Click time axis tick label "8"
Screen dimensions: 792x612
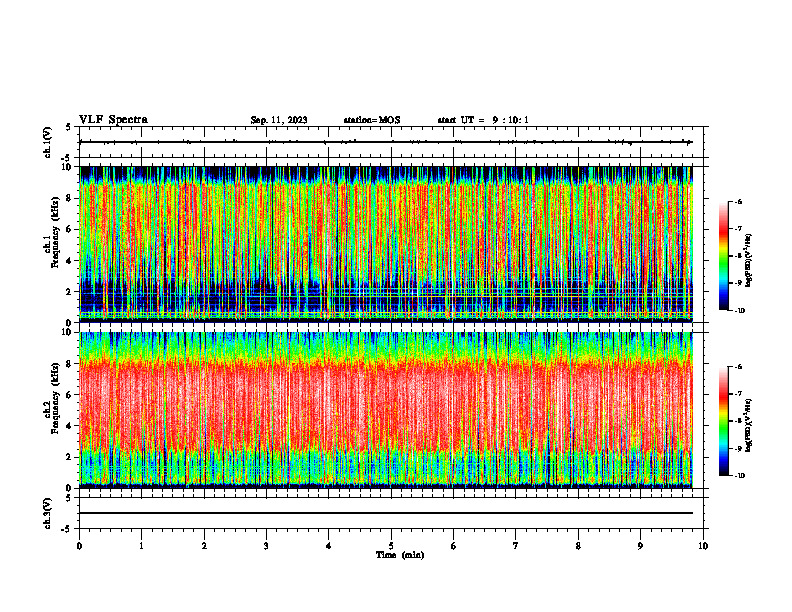pos(578,546)
